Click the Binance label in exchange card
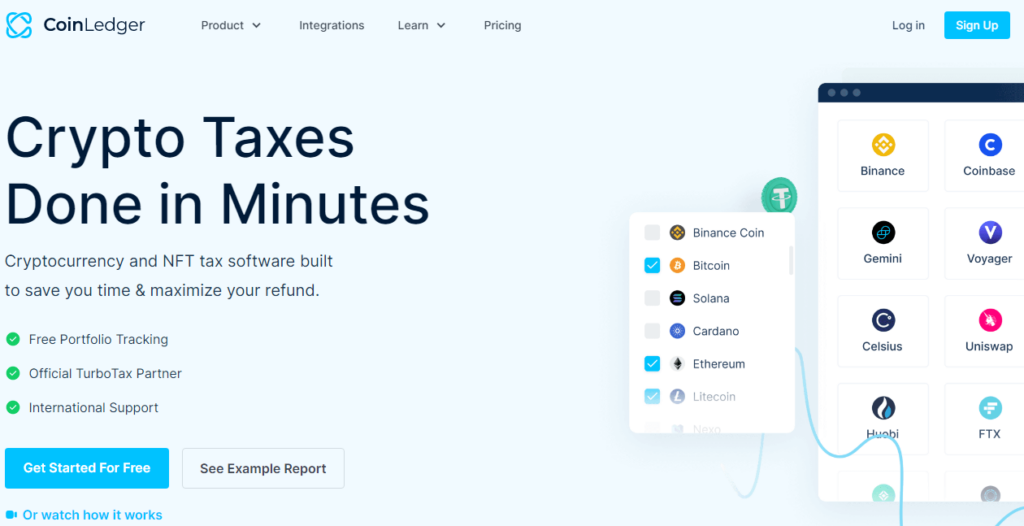Screen dimensions: 1024x526 coord(882,171)
